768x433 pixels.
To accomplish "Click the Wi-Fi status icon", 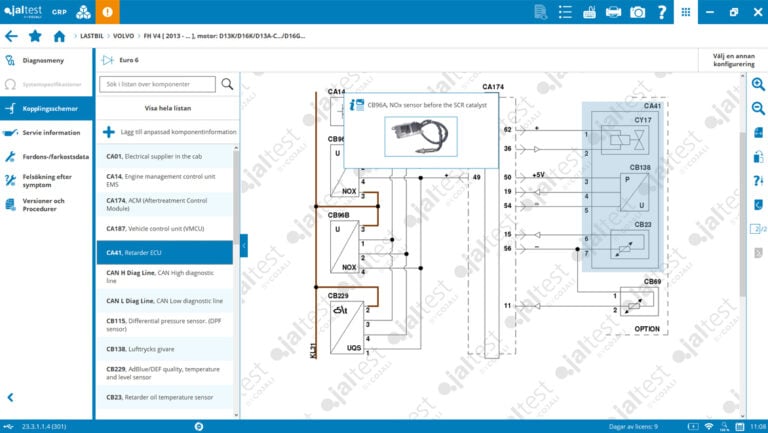I will (x=709, y=427).
